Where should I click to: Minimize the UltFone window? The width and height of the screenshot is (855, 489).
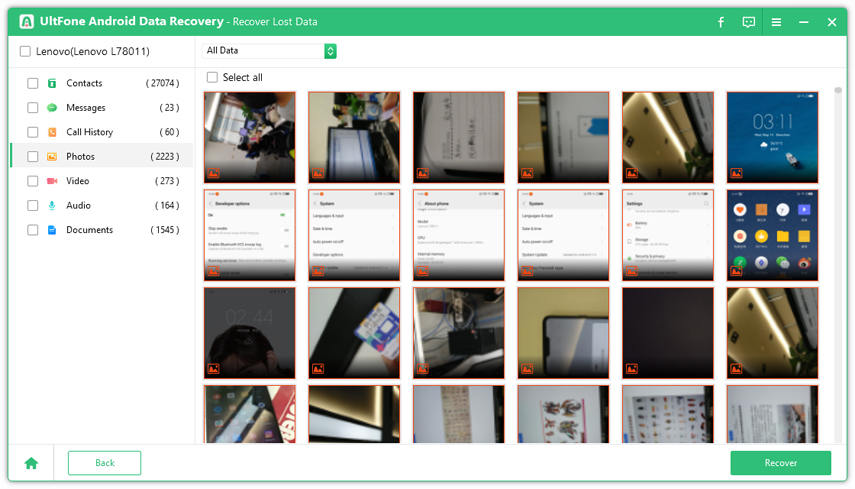804,22
